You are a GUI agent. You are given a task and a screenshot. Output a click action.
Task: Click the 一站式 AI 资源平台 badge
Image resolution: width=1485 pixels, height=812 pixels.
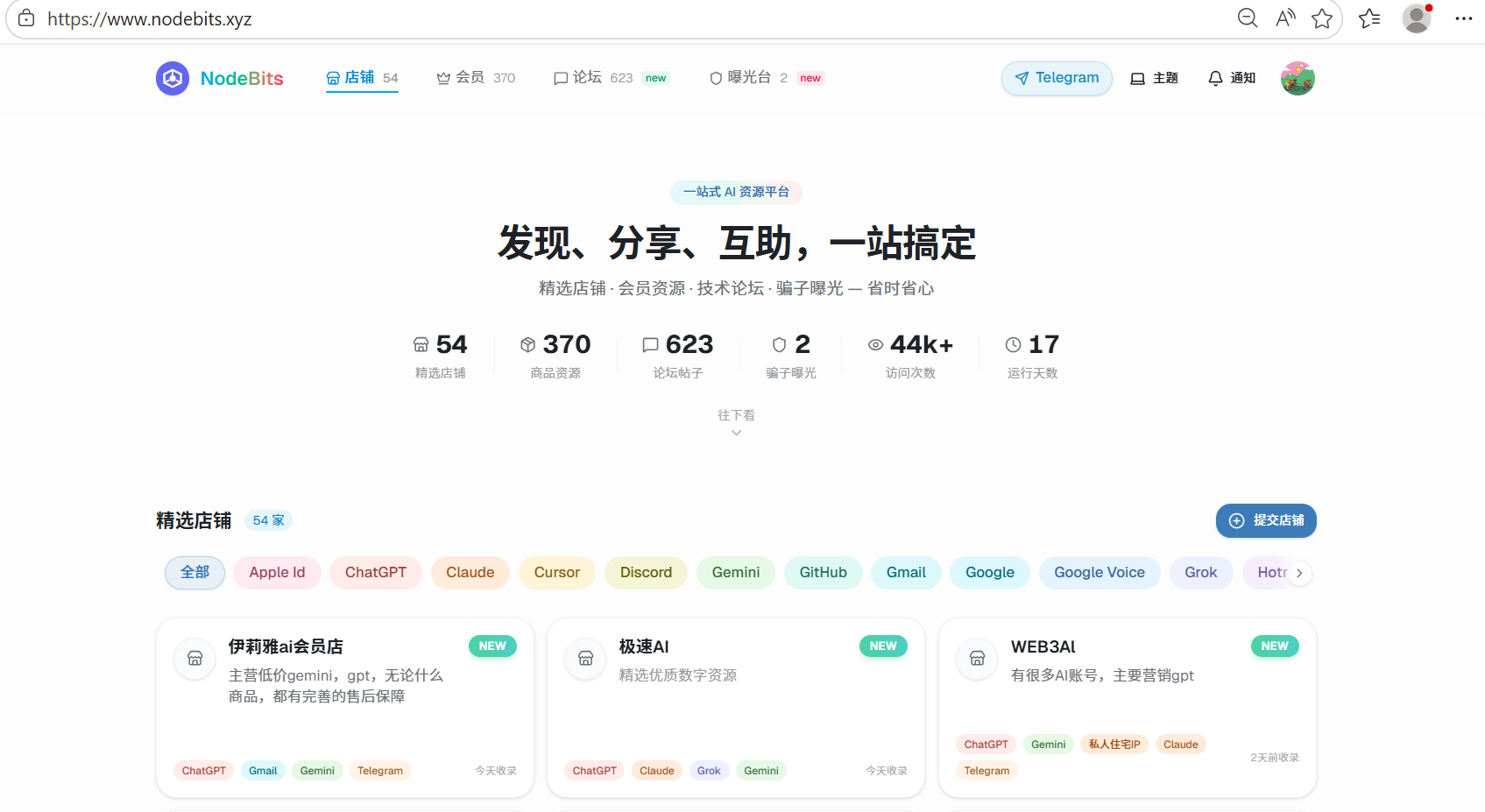736,192
